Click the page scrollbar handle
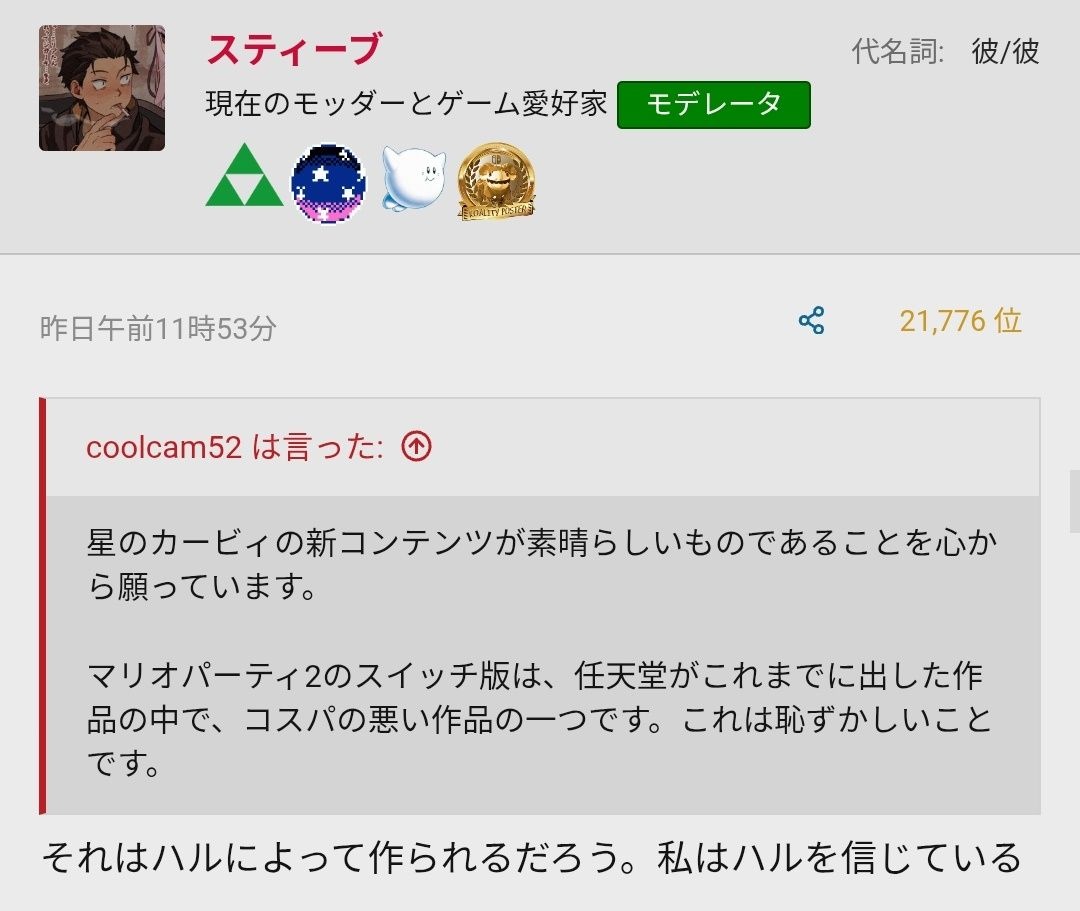The width and height of the screenshot is (1080, 911). point(1074,501)
